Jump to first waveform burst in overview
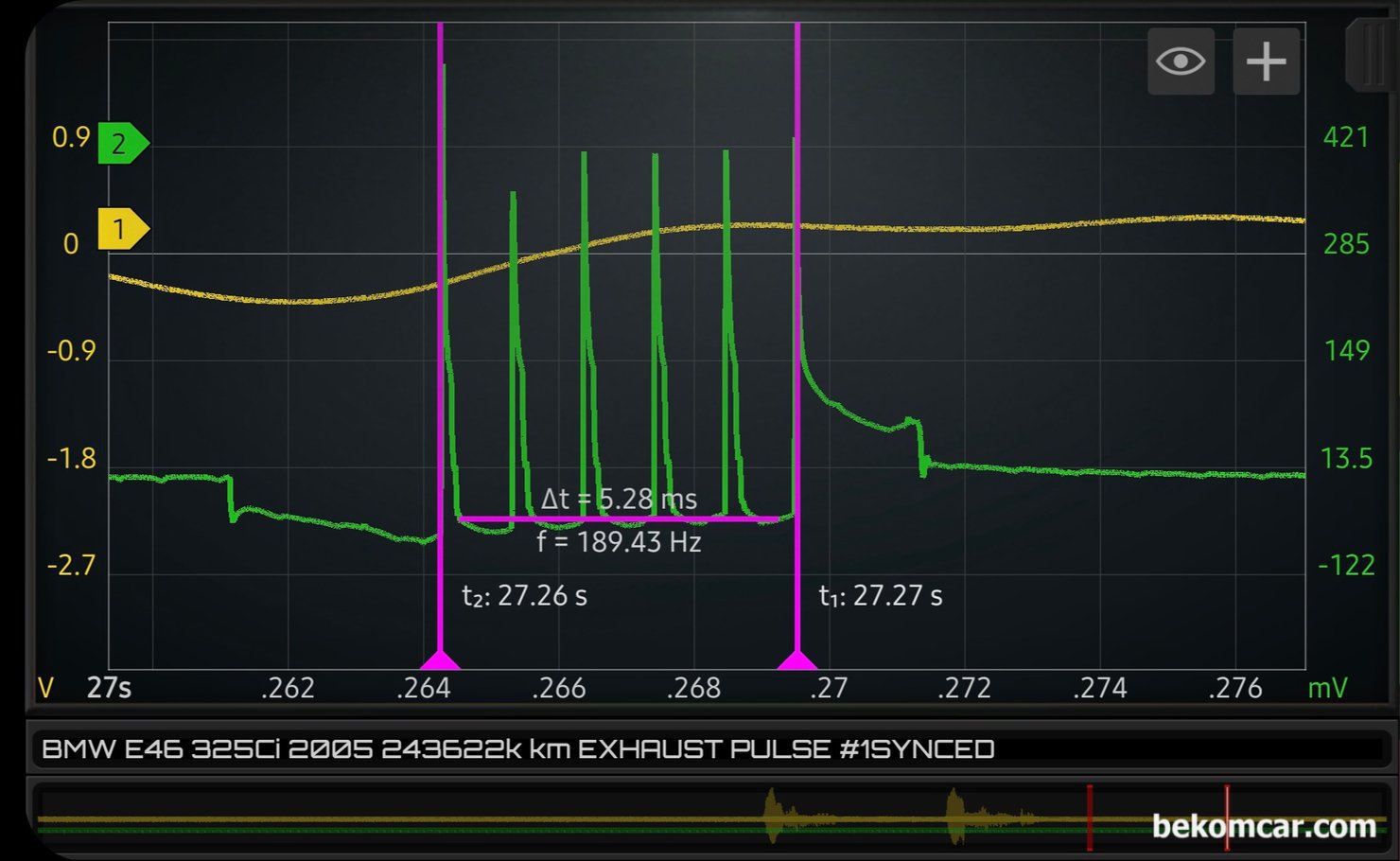The width and height of the screenshot is (1400, 861). [776, 816]
